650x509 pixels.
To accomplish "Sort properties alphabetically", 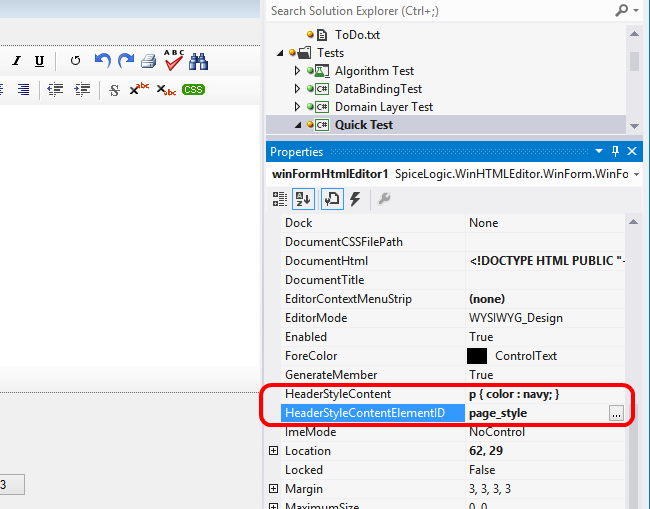I will 304,199.
